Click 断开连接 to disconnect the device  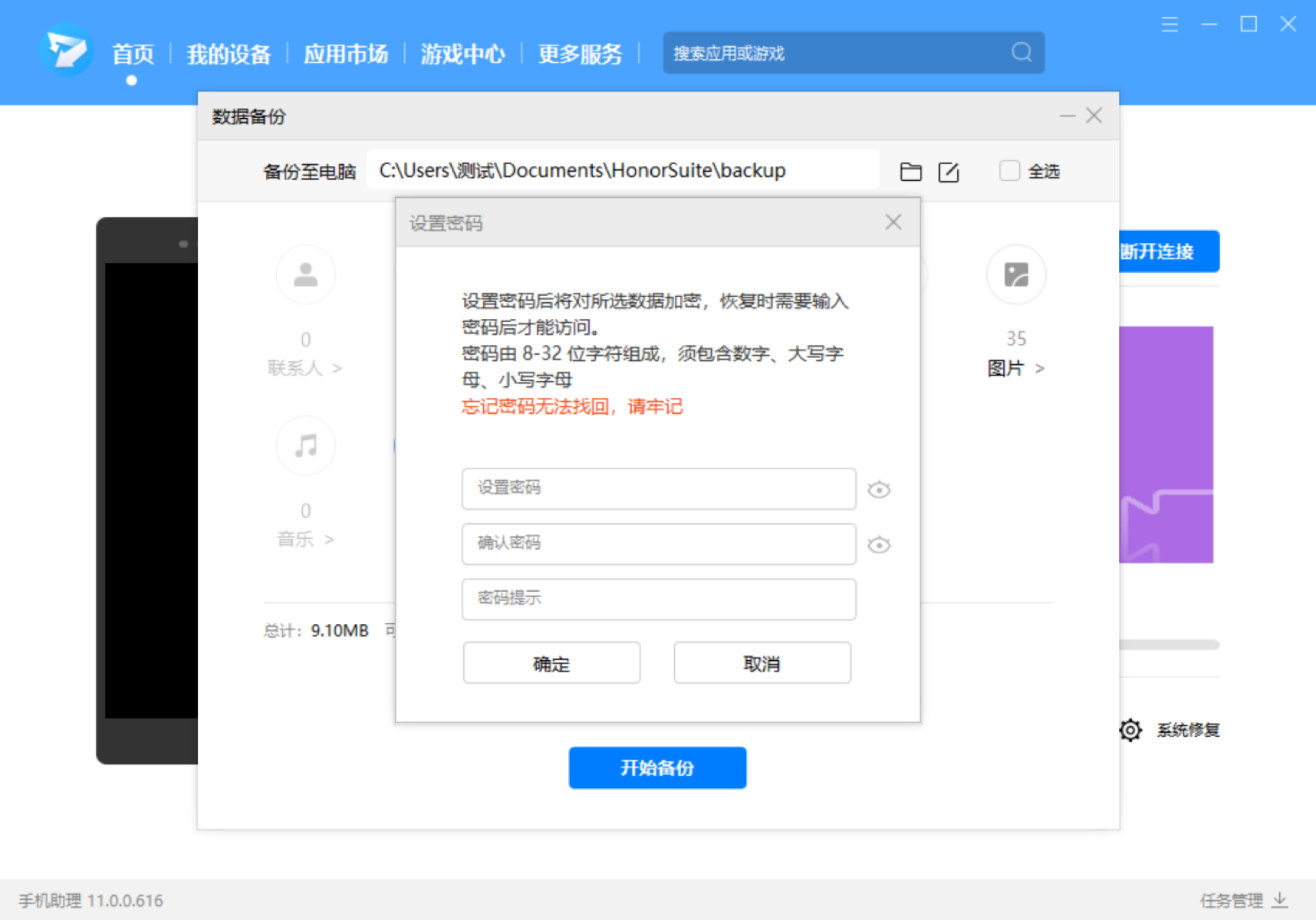1158,251
